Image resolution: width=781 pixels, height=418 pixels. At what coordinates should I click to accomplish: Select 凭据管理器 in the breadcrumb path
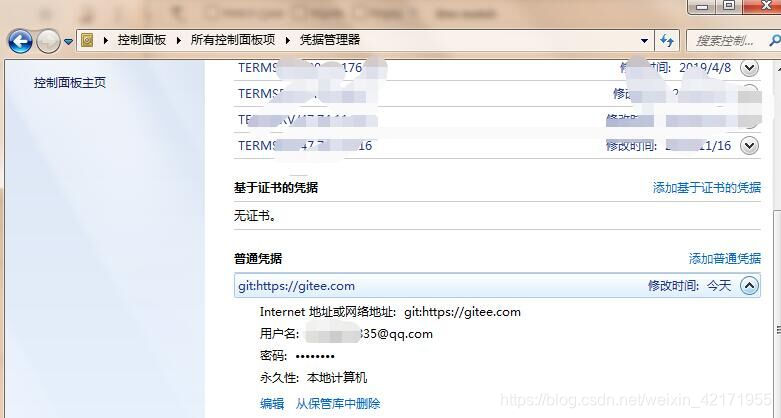coord(330,40)
